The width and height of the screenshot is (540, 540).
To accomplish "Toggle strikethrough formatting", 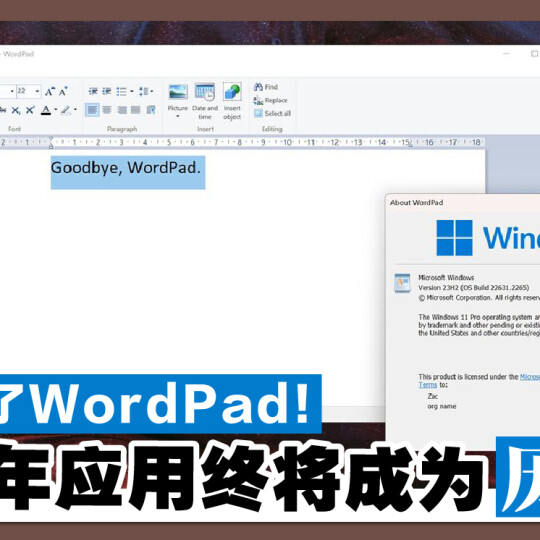I will click(x=3, y=110).
